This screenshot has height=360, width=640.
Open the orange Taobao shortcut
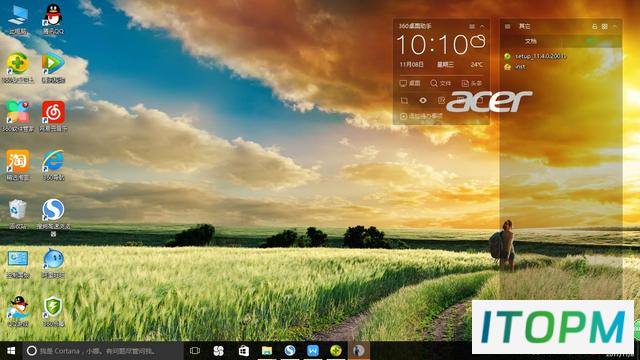[18, 165]
